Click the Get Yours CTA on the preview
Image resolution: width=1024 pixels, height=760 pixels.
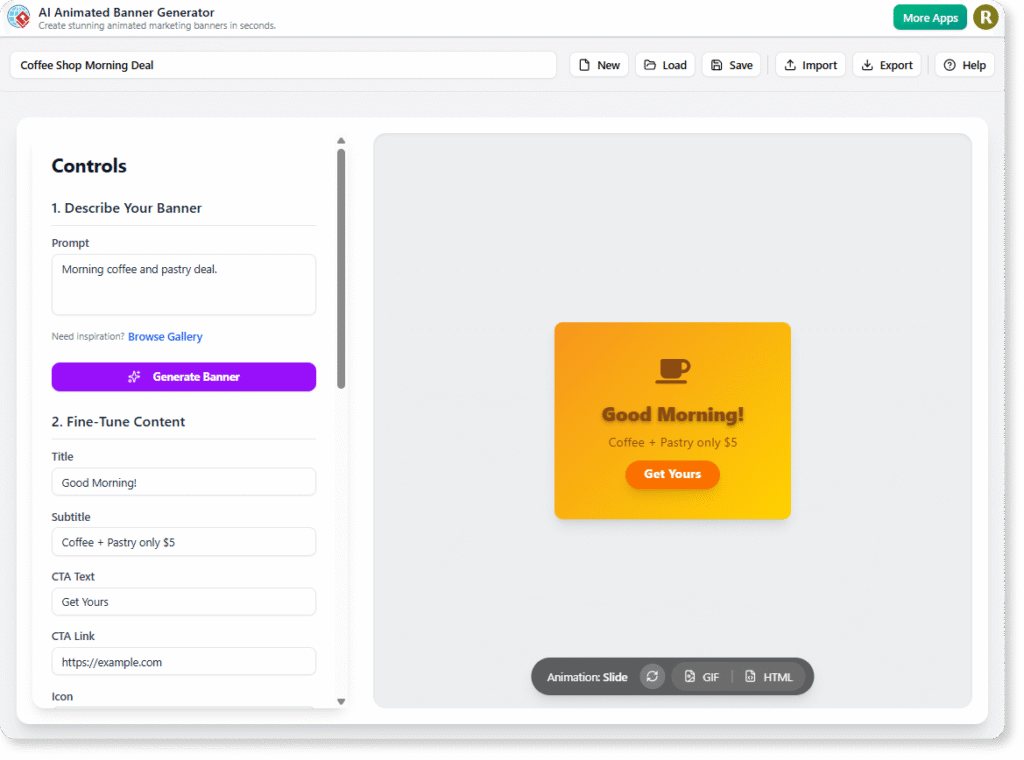point(672,474)
